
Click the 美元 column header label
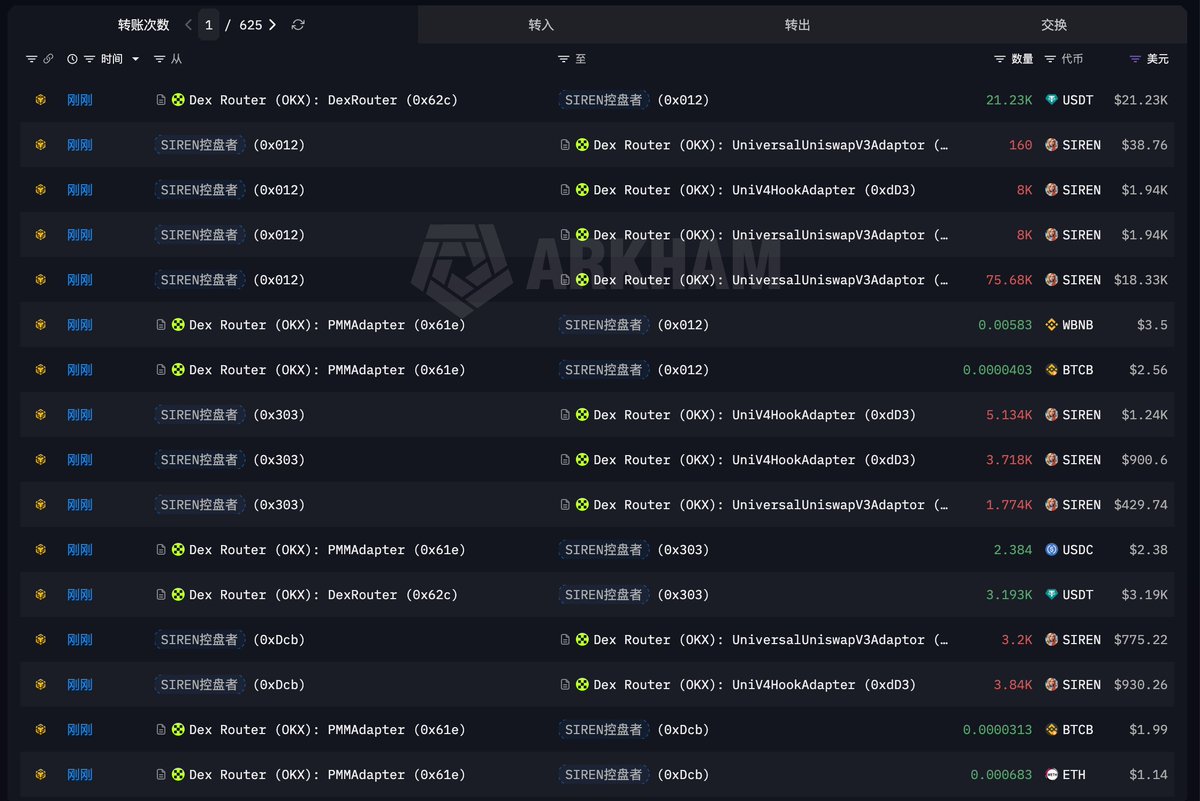pos(1157,60)
